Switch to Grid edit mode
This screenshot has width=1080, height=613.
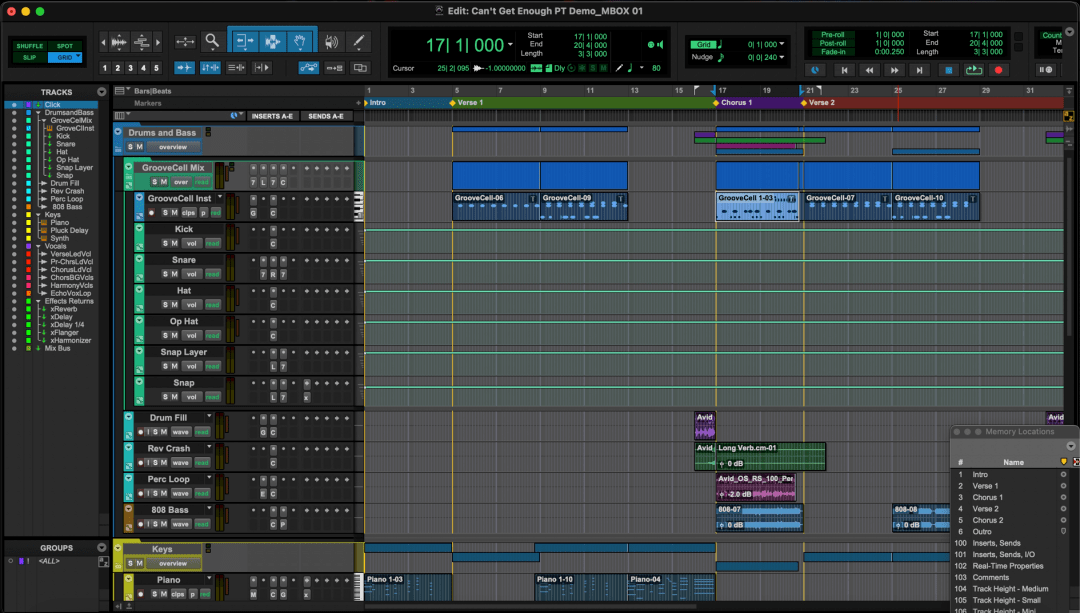point(65,58)
